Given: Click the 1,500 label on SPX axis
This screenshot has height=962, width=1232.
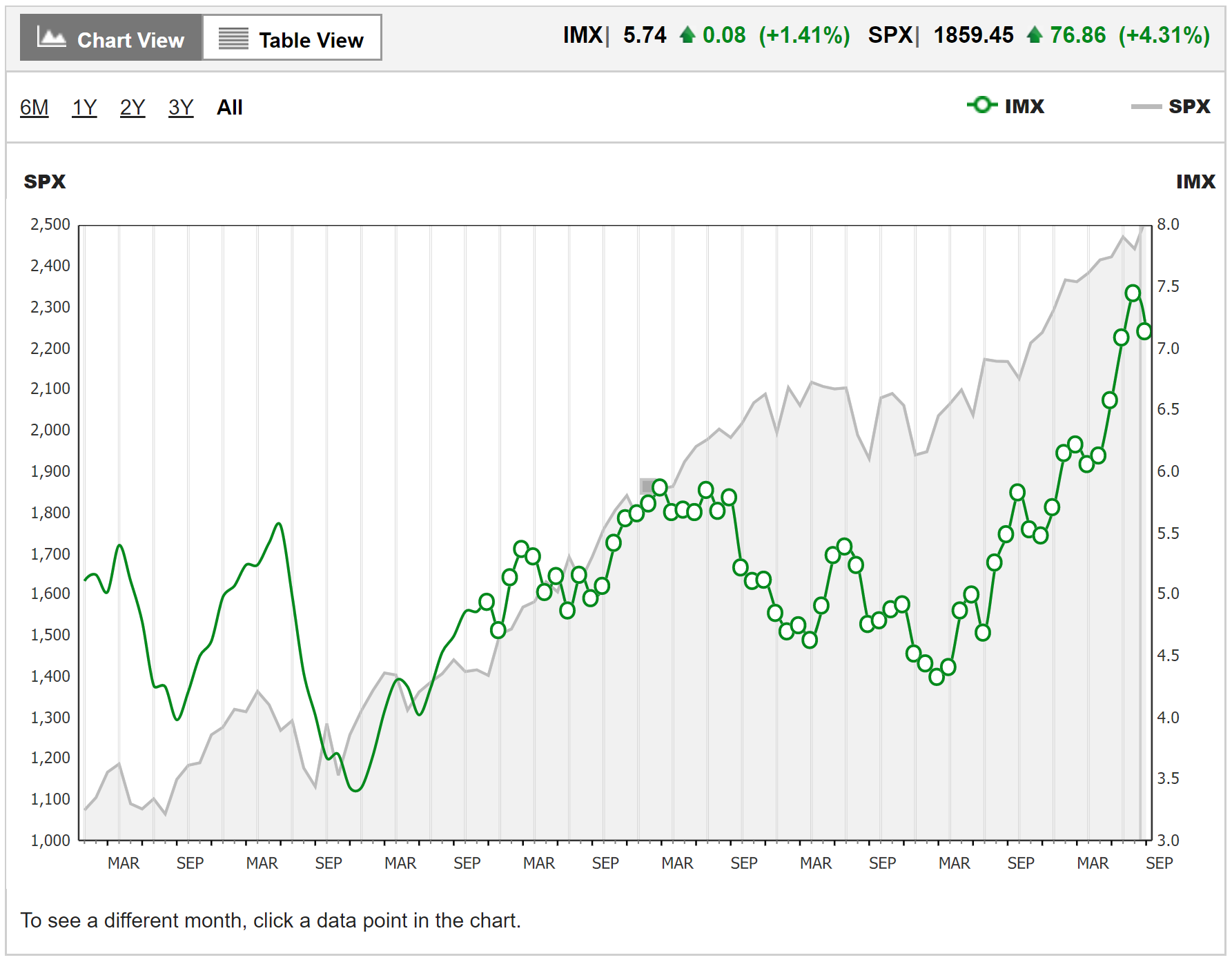Looking at the screenshot, I should tap(50, 635).
